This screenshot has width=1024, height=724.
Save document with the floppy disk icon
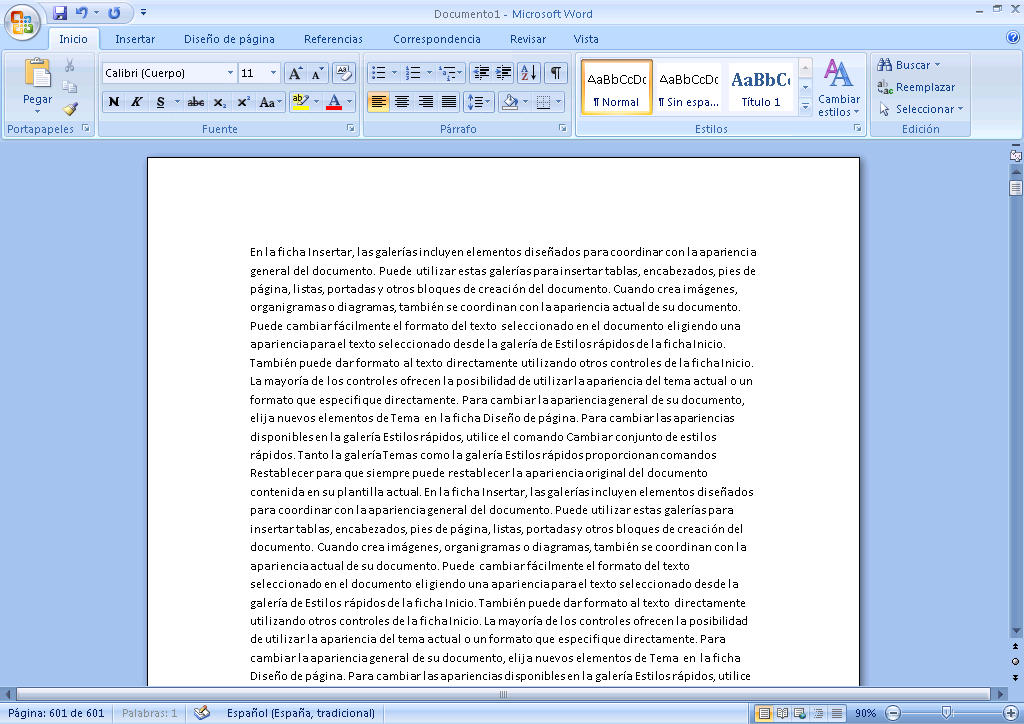[60, 12]
